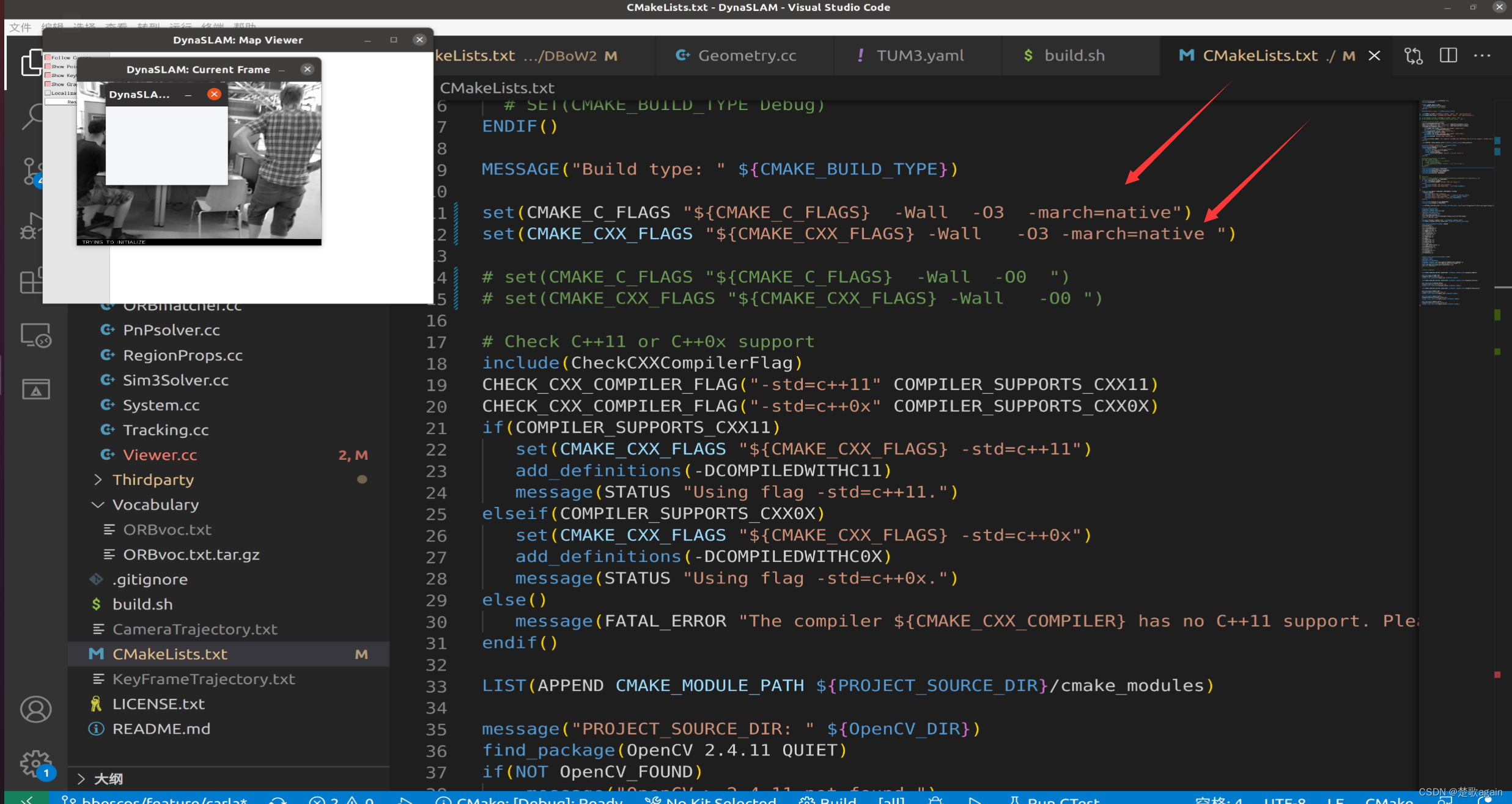Open the More Actions ellipsis in editor

1482,56
